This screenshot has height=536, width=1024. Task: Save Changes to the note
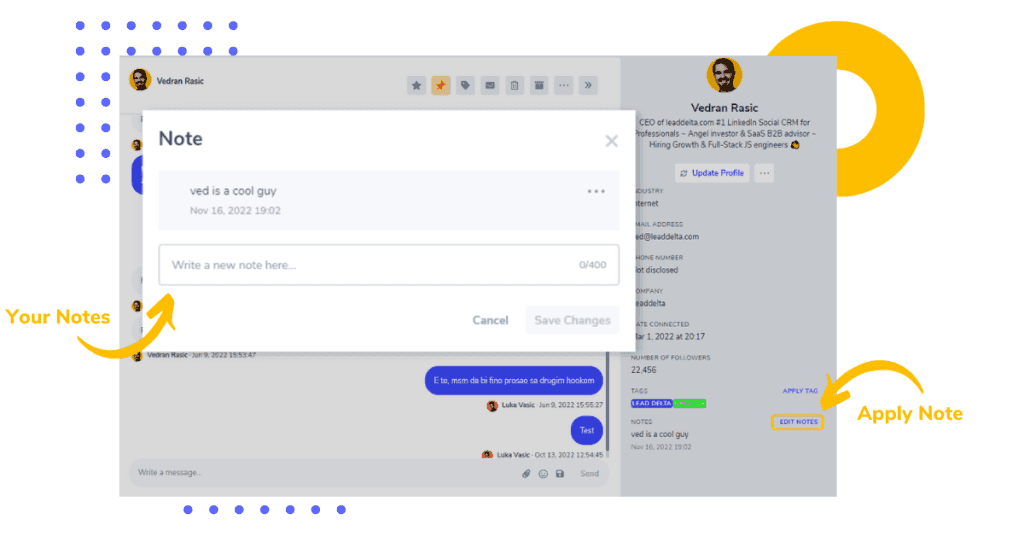point(572,321)
